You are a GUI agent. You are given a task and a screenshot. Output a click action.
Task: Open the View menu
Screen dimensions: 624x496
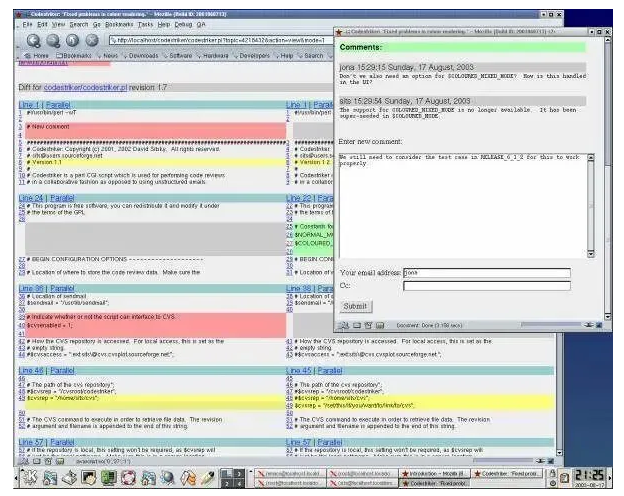[x=58, y=25]
